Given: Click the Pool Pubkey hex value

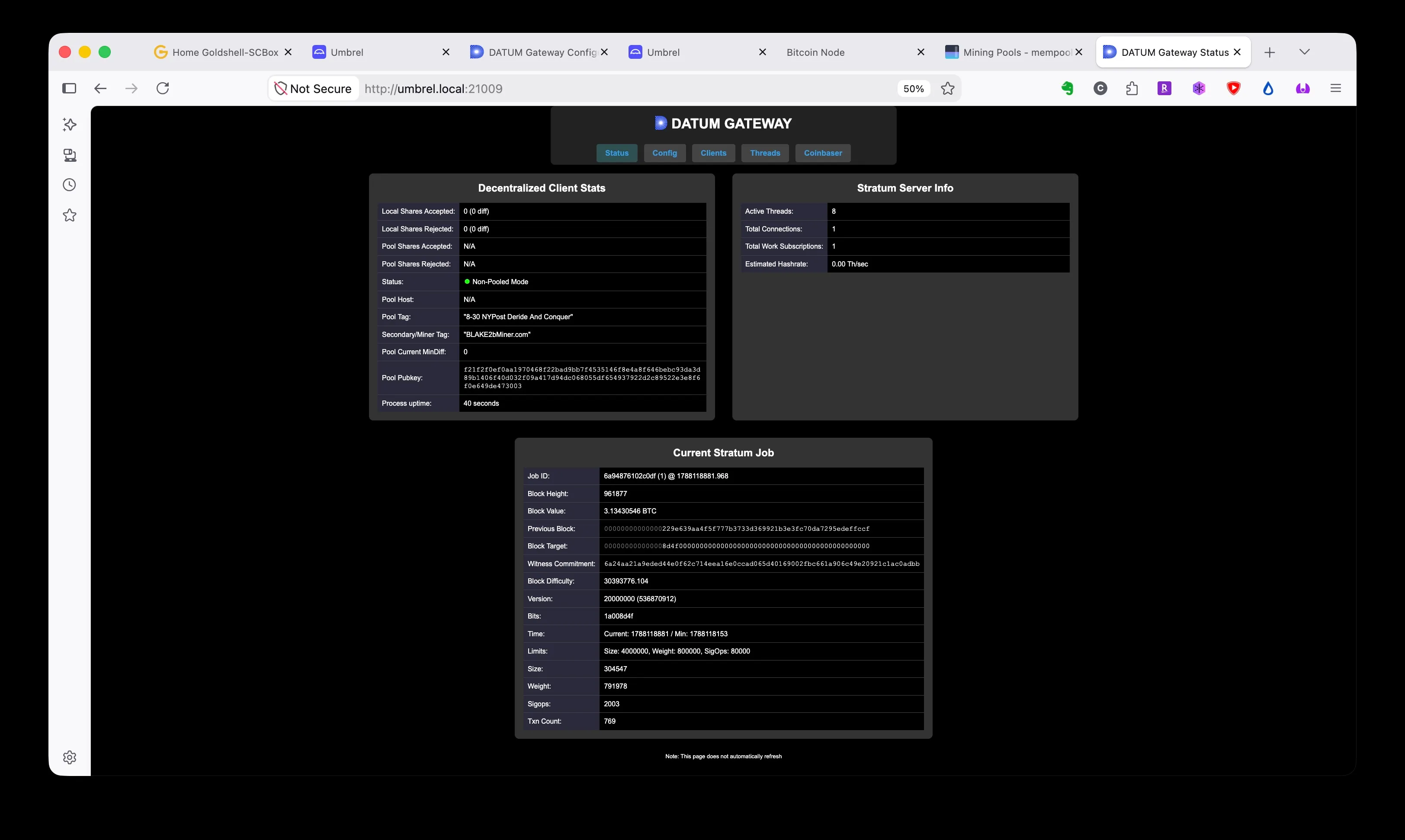Looking at the screenshot, I should 582,378.
